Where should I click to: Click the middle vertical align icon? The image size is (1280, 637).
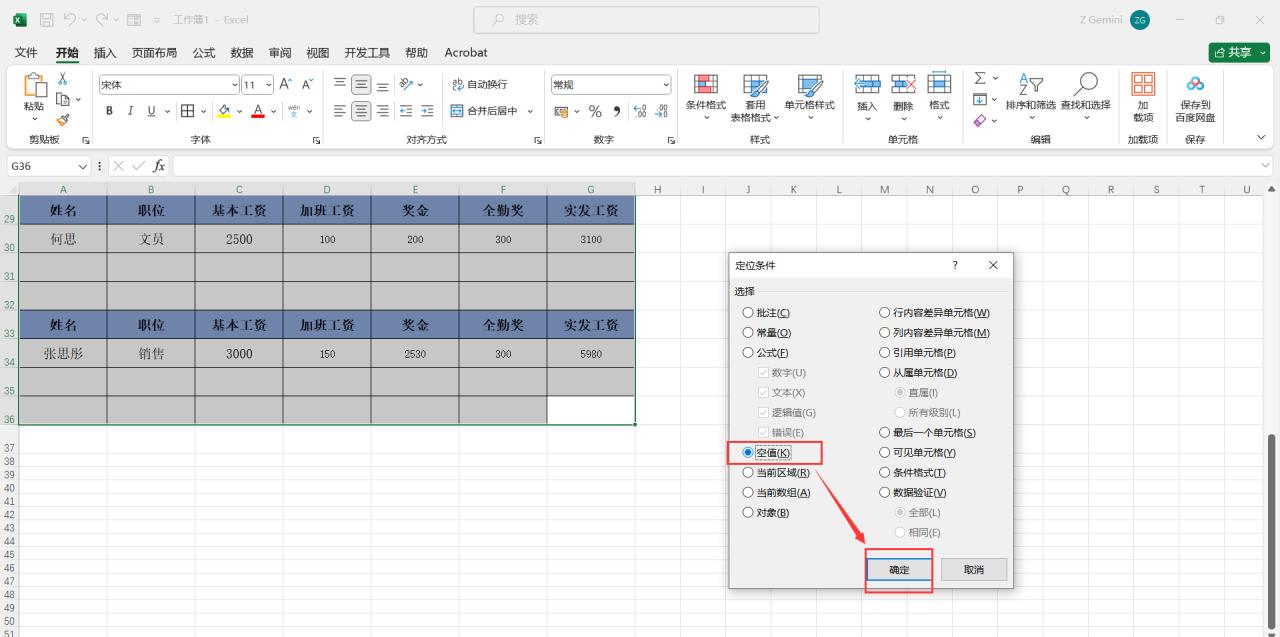click(361, 85)
